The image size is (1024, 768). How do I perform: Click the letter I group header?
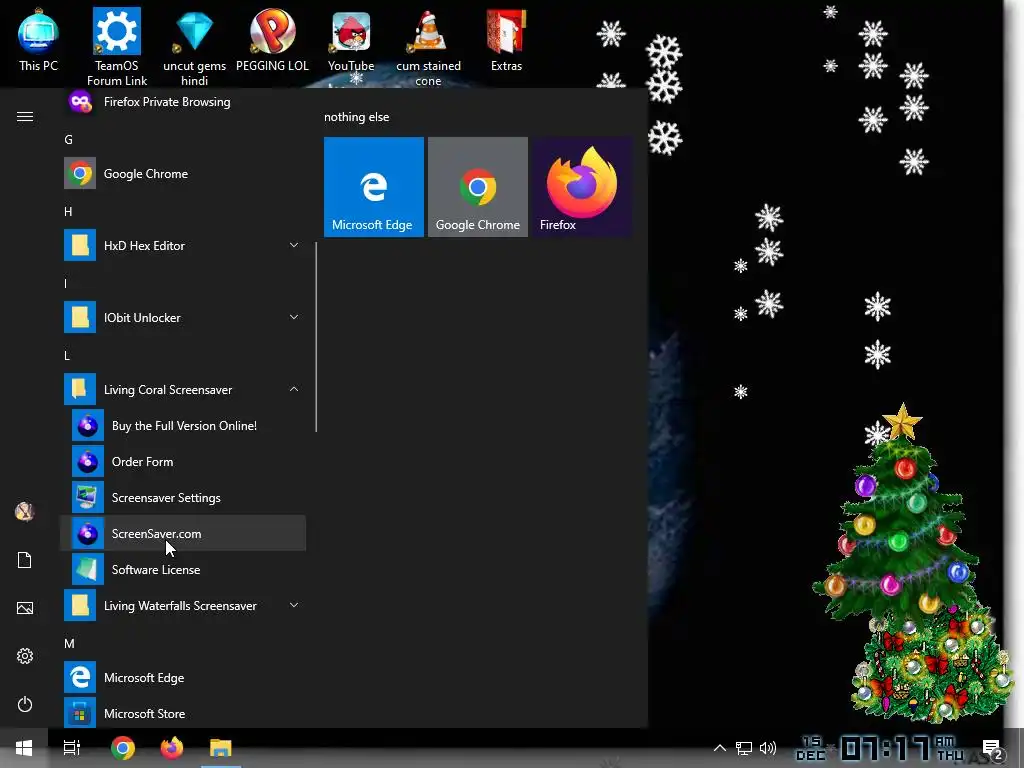[x=65, y=283]
